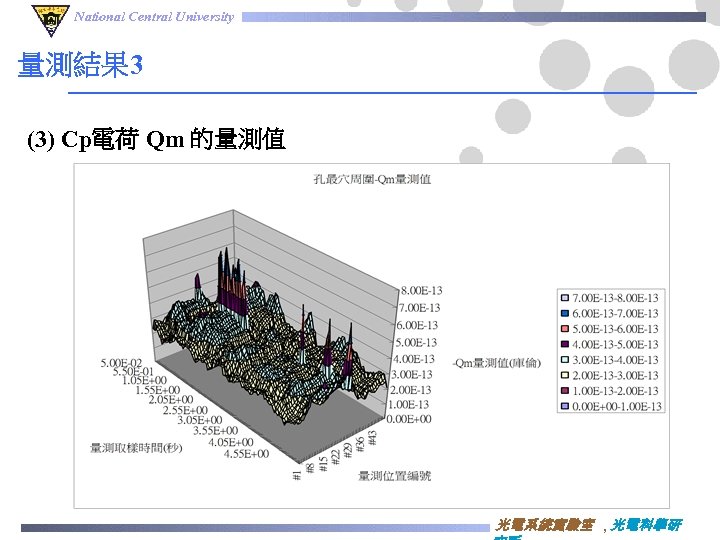Click the 'National Central University' header text
The image size is (720, 540).
pyautogui.click(x=154, y=17)
